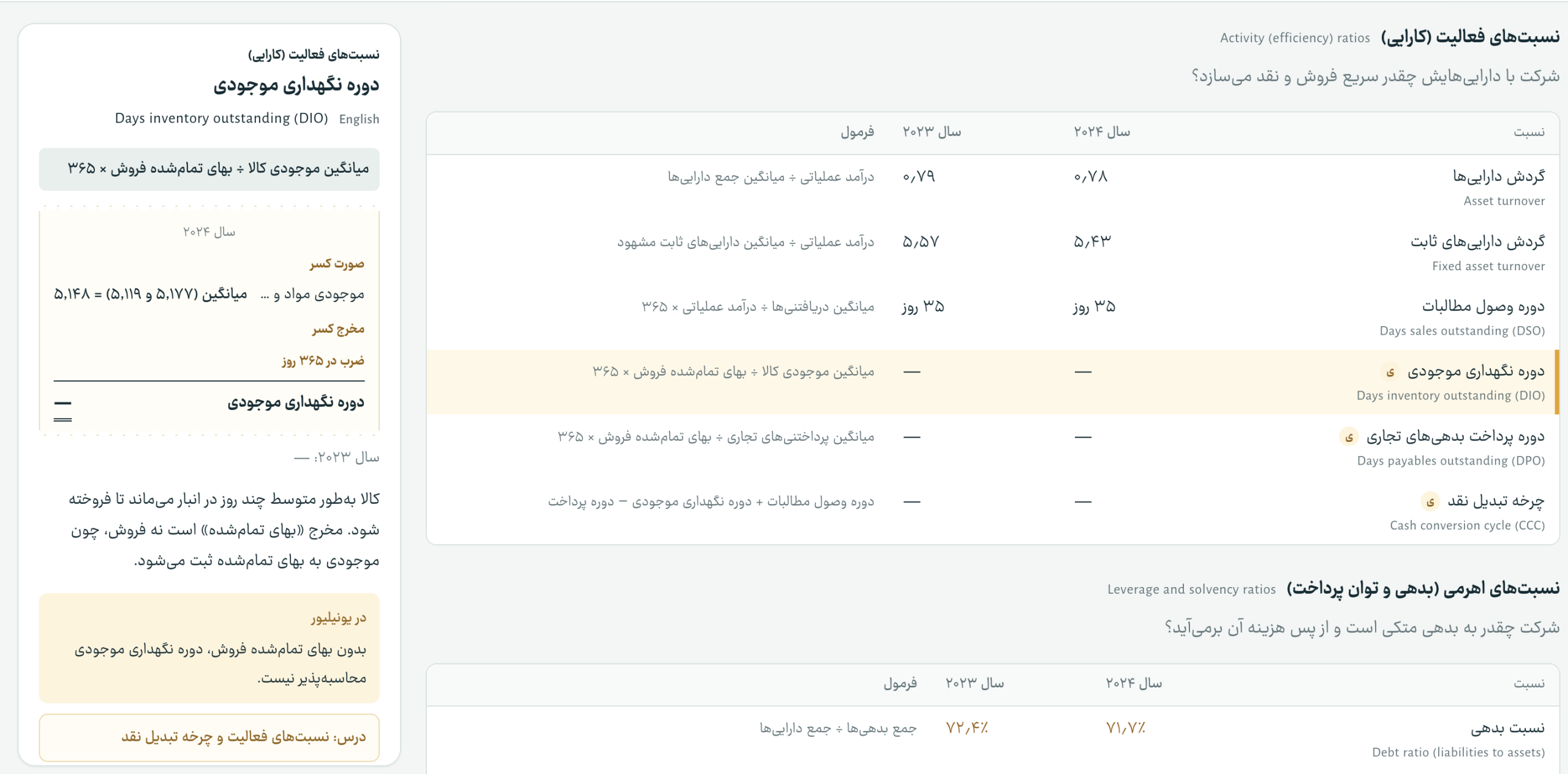Click the ۷۱٫۷٪ debt ratio value for 2024

click(x=1125, y=728)
